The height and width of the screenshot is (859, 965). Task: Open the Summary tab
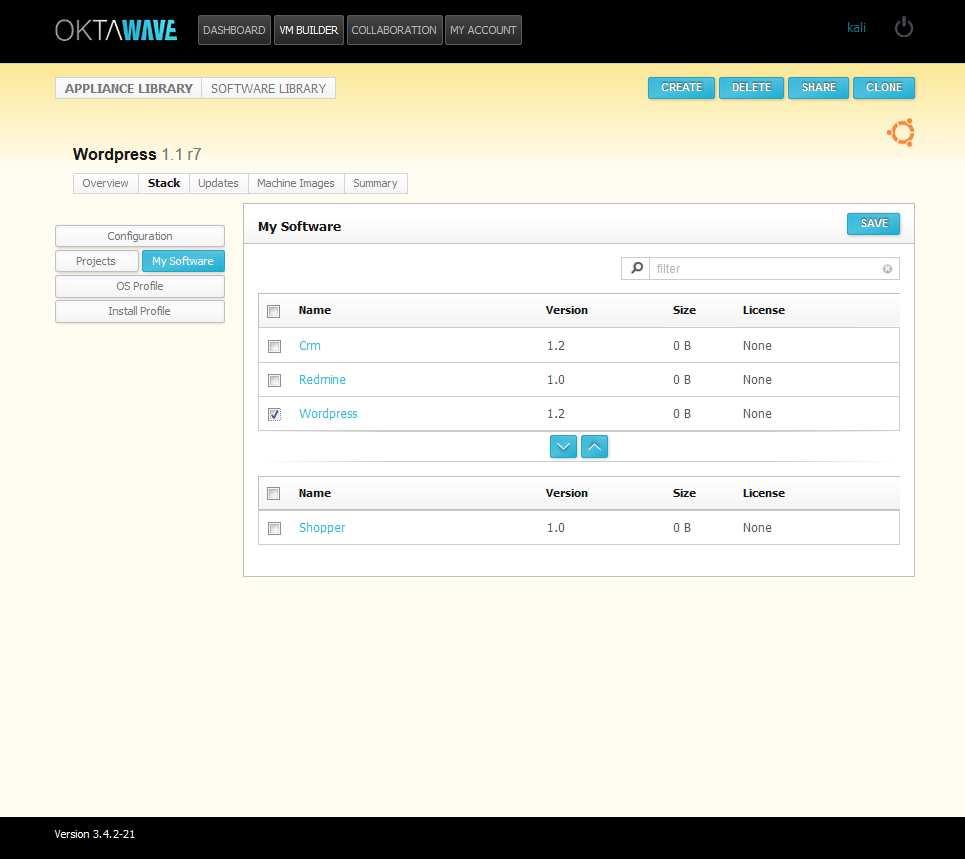(375, 183)
